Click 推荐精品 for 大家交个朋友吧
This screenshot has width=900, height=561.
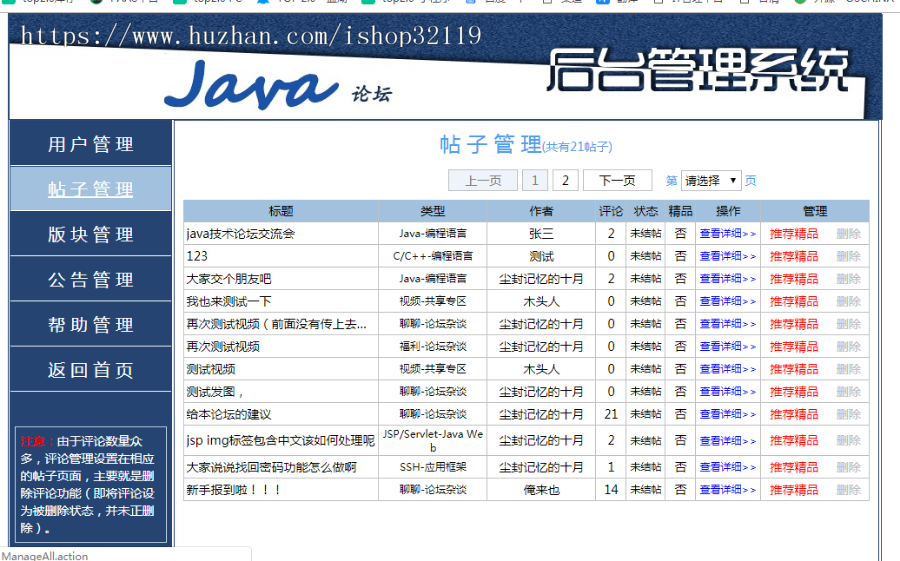(794, 279)
